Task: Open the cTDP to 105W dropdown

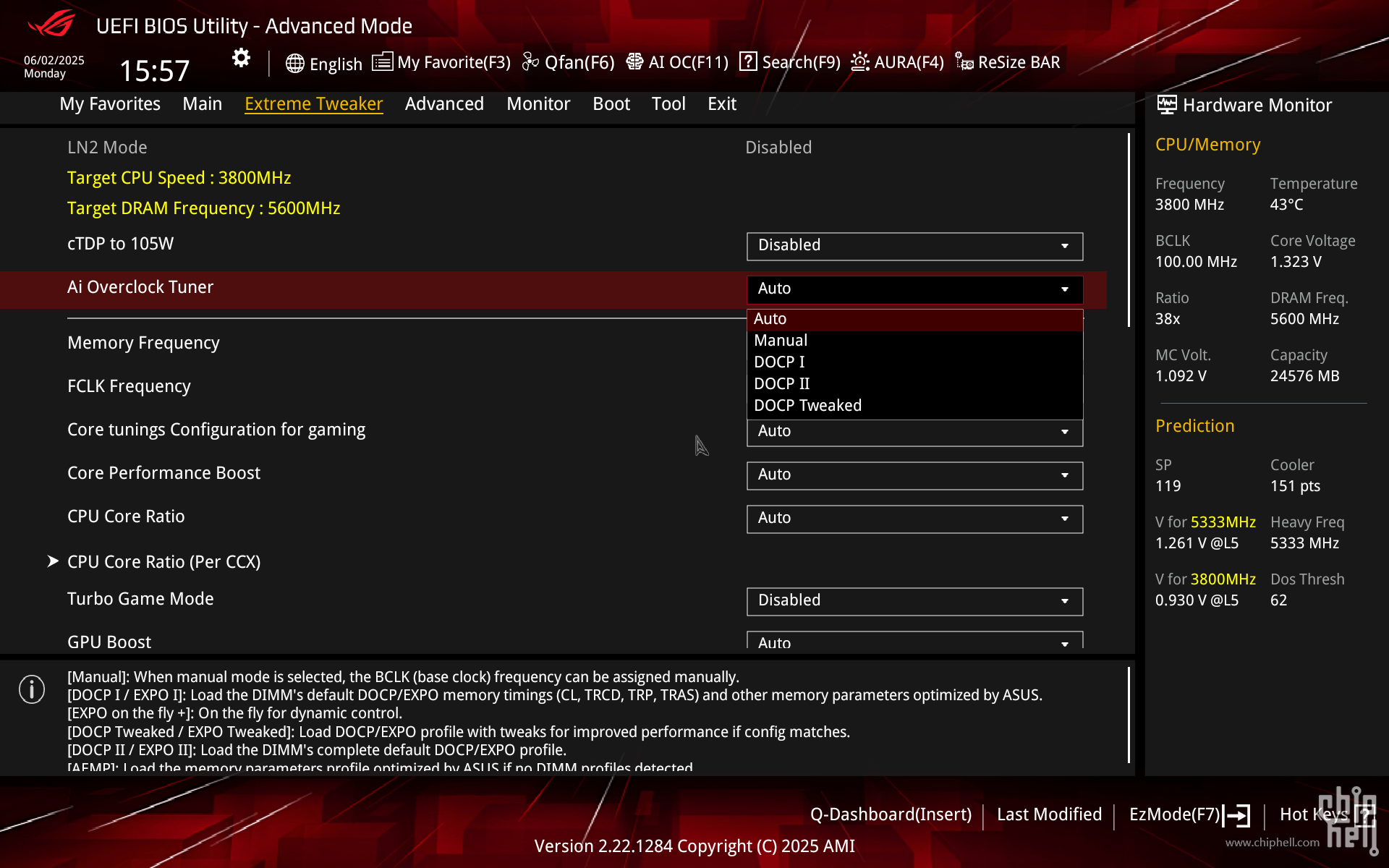Action: point(914,246)
